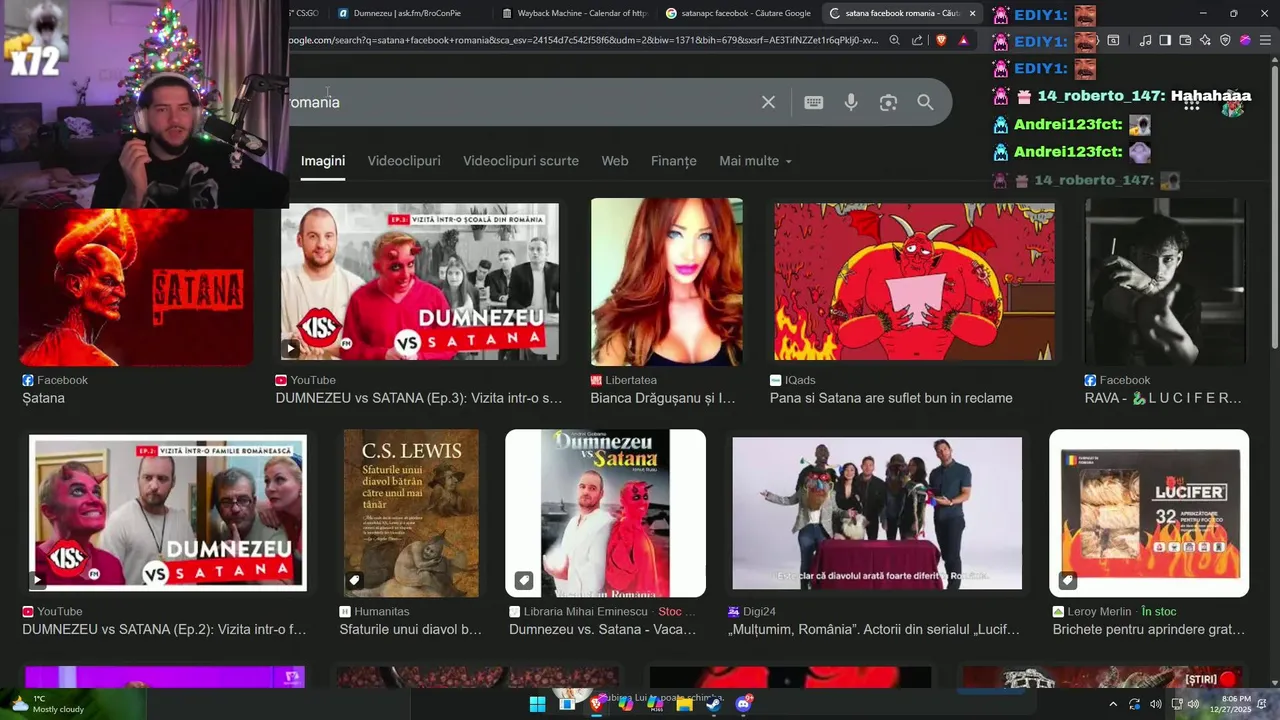The height and width of the screenshot is (720, 1280).
Task: Switch to Brave in the taskbar
Action: pyautogui.click(x=597, y=704)
